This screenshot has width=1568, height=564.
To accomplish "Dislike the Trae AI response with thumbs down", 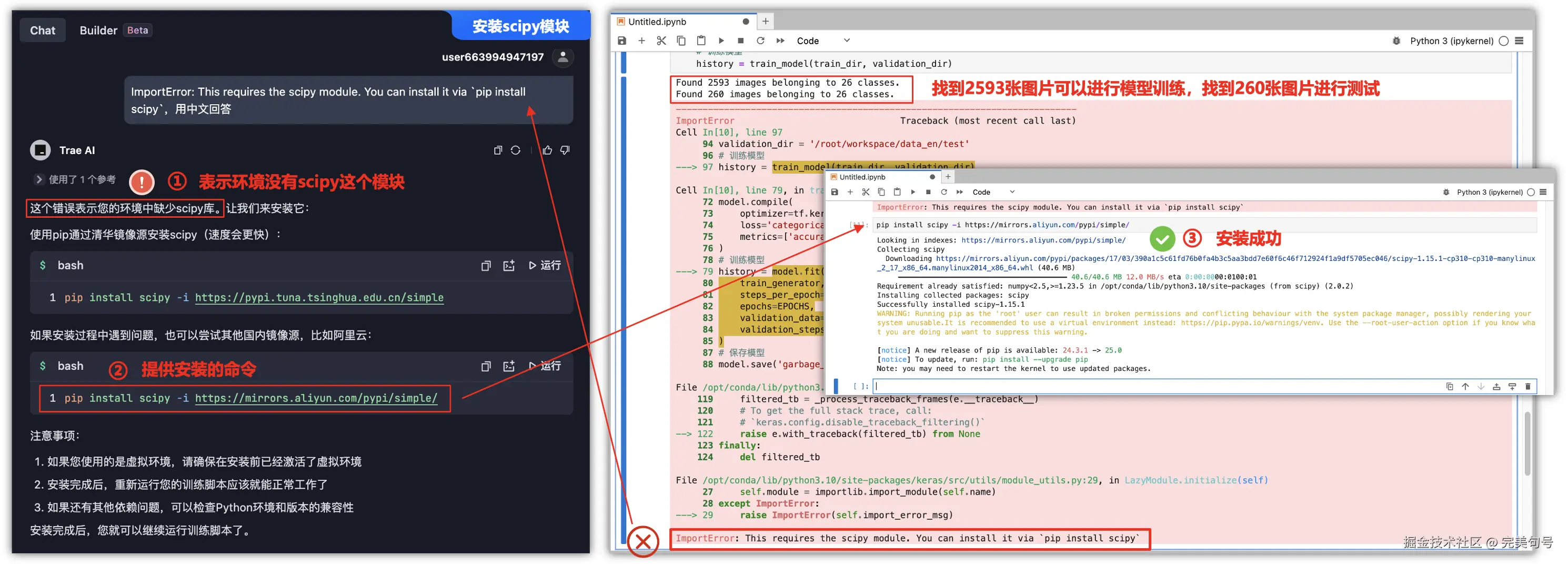I will pyautogui.click(x=565, y=150).
